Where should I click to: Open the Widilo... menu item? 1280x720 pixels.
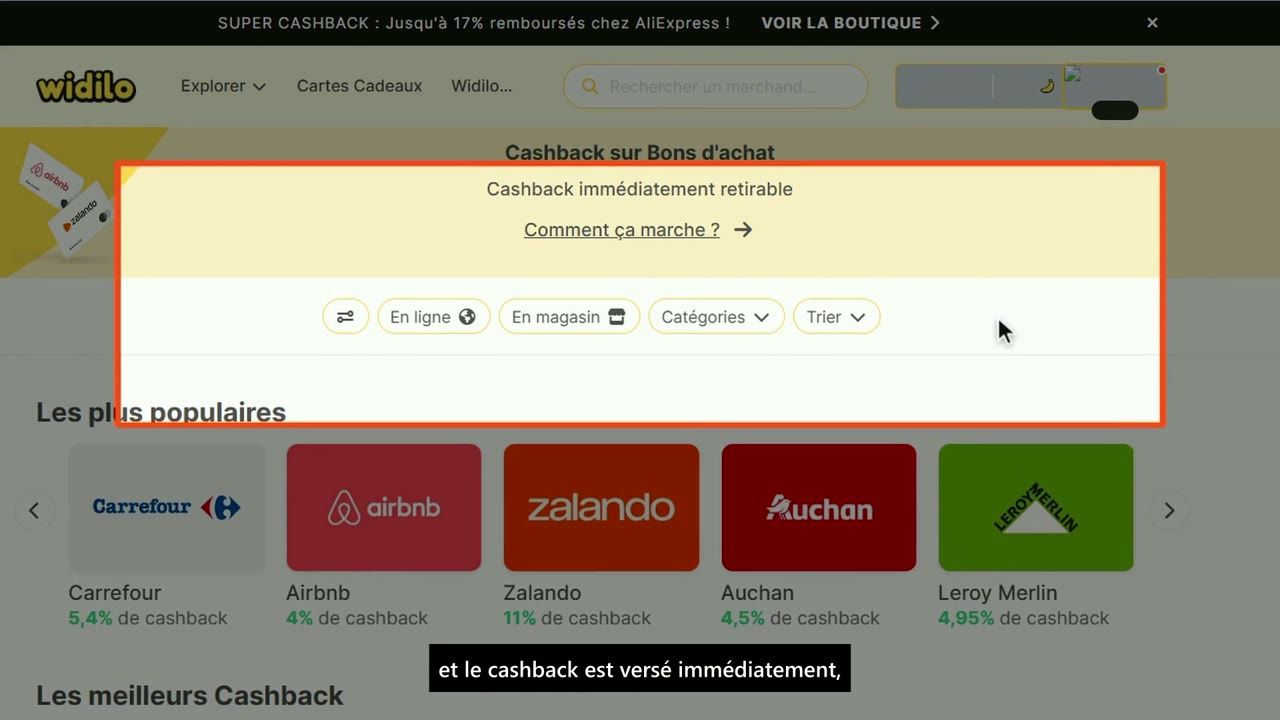481,86
